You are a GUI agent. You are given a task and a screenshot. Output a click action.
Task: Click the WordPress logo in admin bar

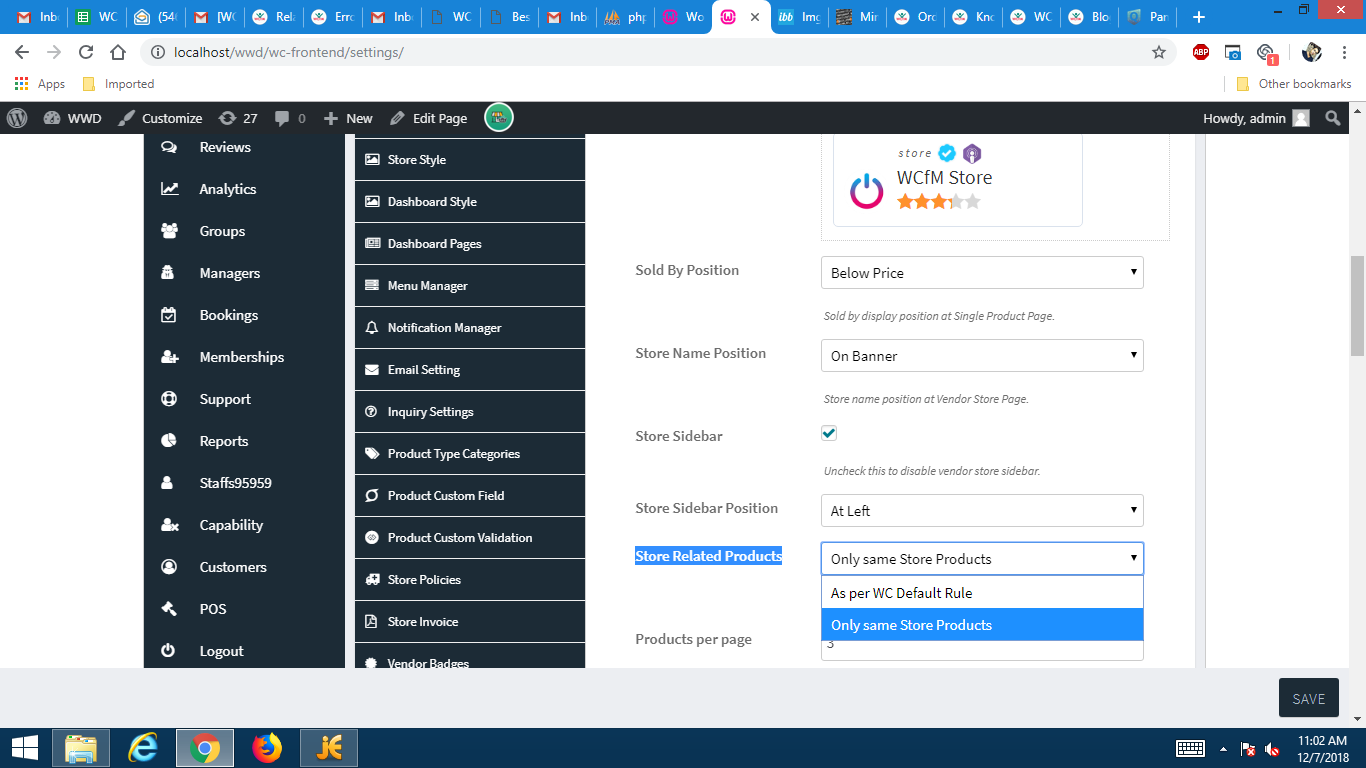tap(17, 118)
